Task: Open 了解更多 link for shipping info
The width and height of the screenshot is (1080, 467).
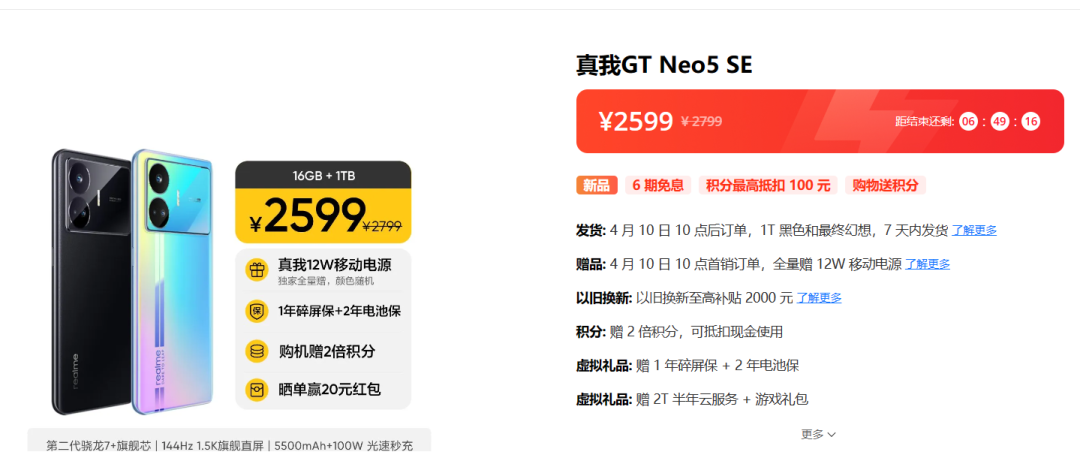Action: pyautogui.click(x=974, y=230)
